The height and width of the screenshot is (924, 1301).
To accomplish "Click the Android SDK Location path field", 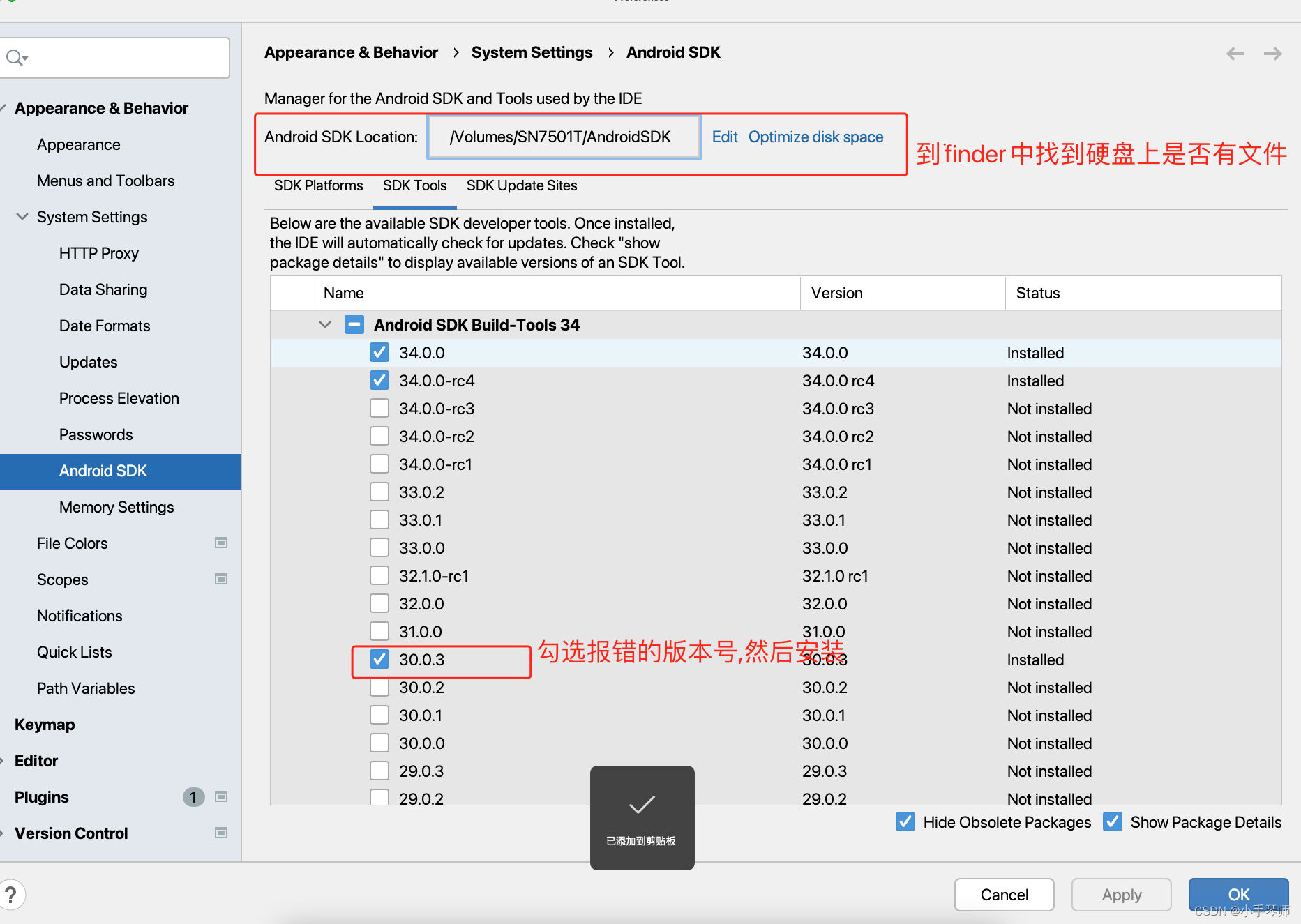I will coord(564,137).
